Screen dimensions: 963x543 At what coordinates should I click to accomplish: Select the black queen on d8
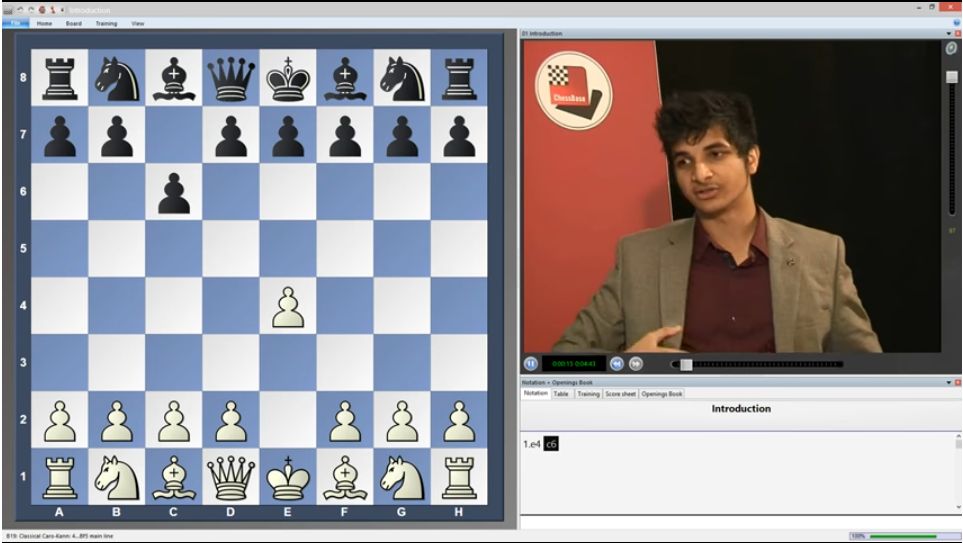(231, 78)
